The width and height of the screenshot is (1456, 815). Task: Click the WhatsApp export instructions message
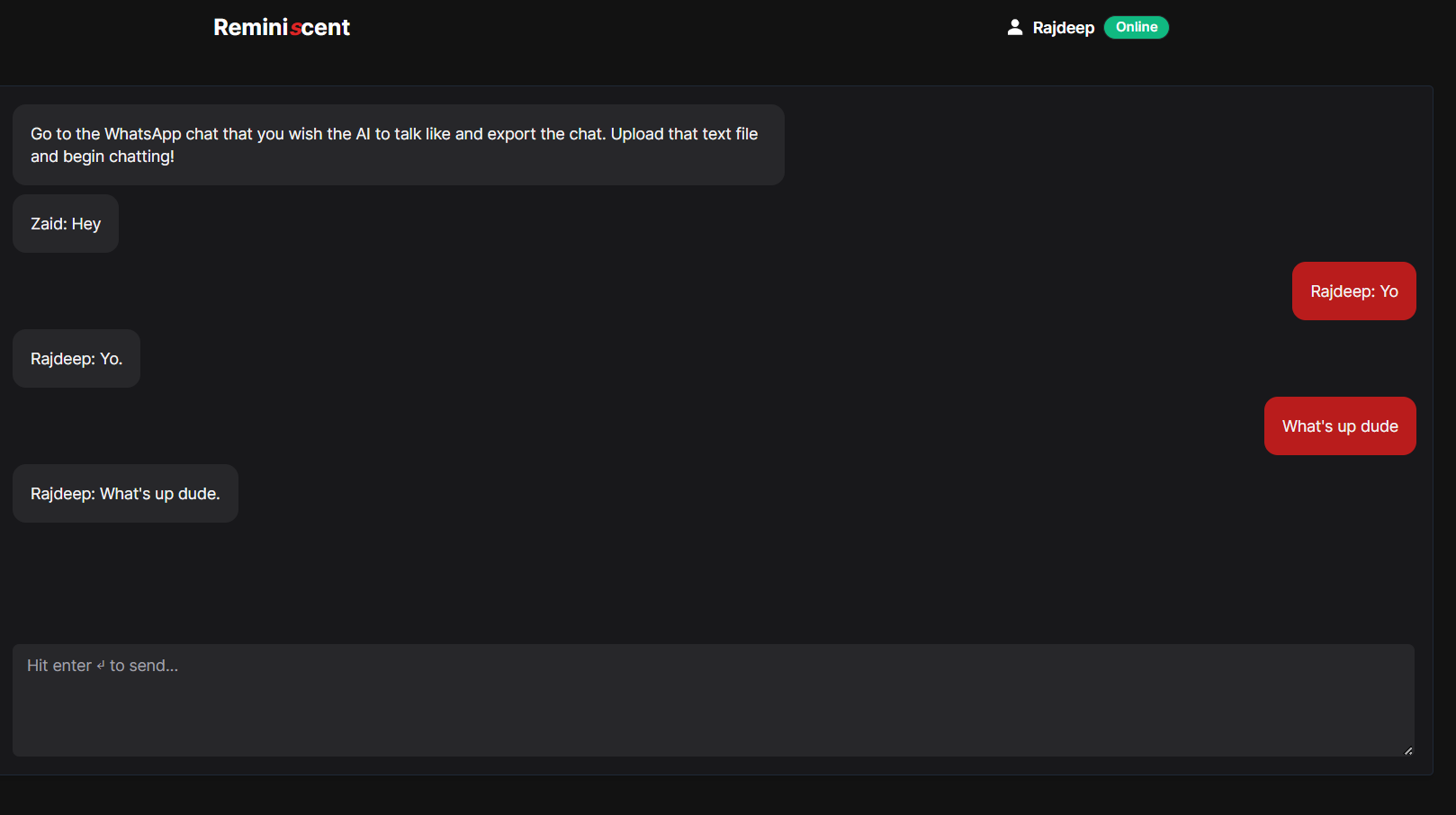[399, 145]
